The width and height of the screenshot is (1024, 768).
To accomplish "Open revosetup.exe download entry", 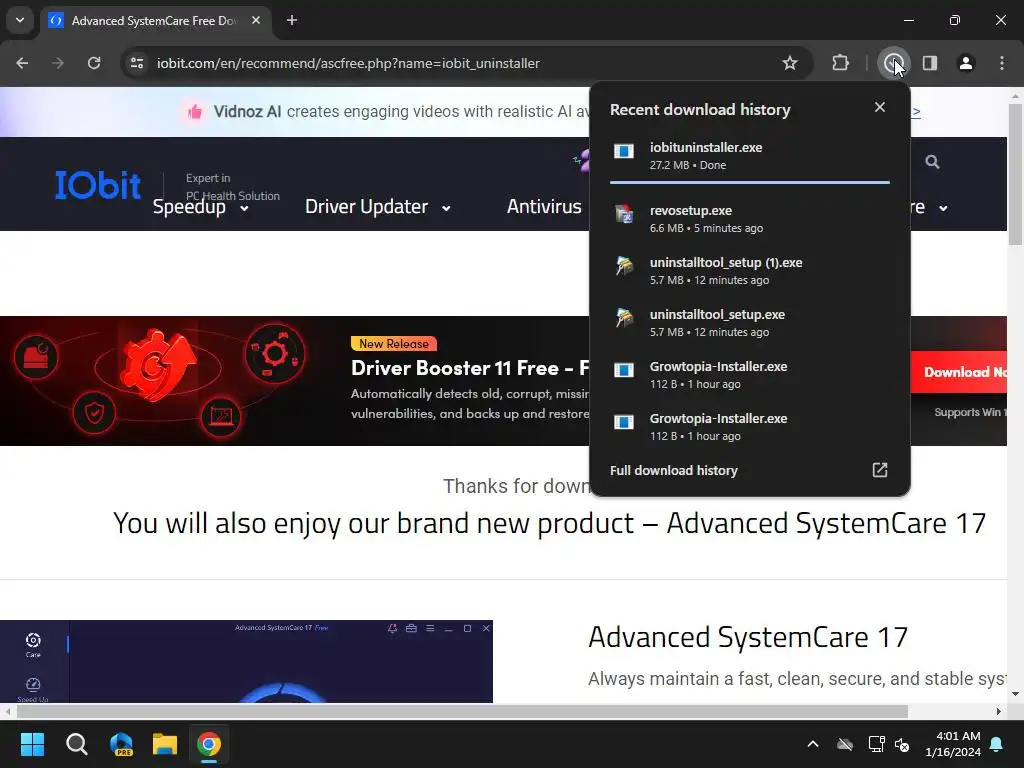I will [x=750, y=219].
